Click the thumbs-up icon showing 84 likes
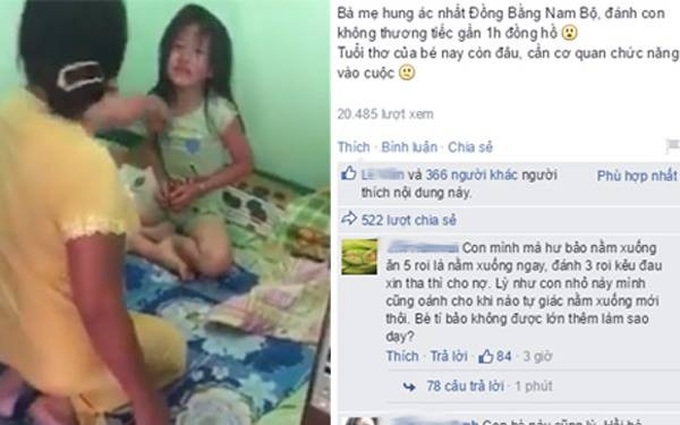The image size is (680, 425). coord(486,356)
